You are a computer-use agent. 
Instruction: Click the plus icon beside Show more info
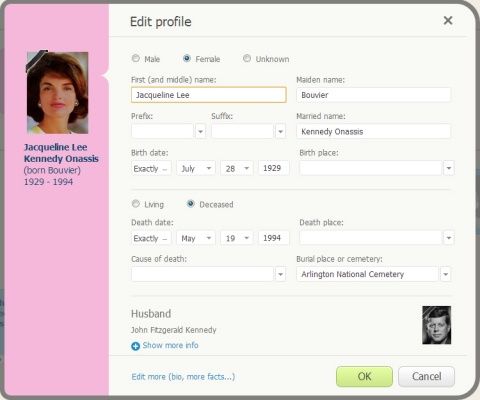click(x=135, y=346)
